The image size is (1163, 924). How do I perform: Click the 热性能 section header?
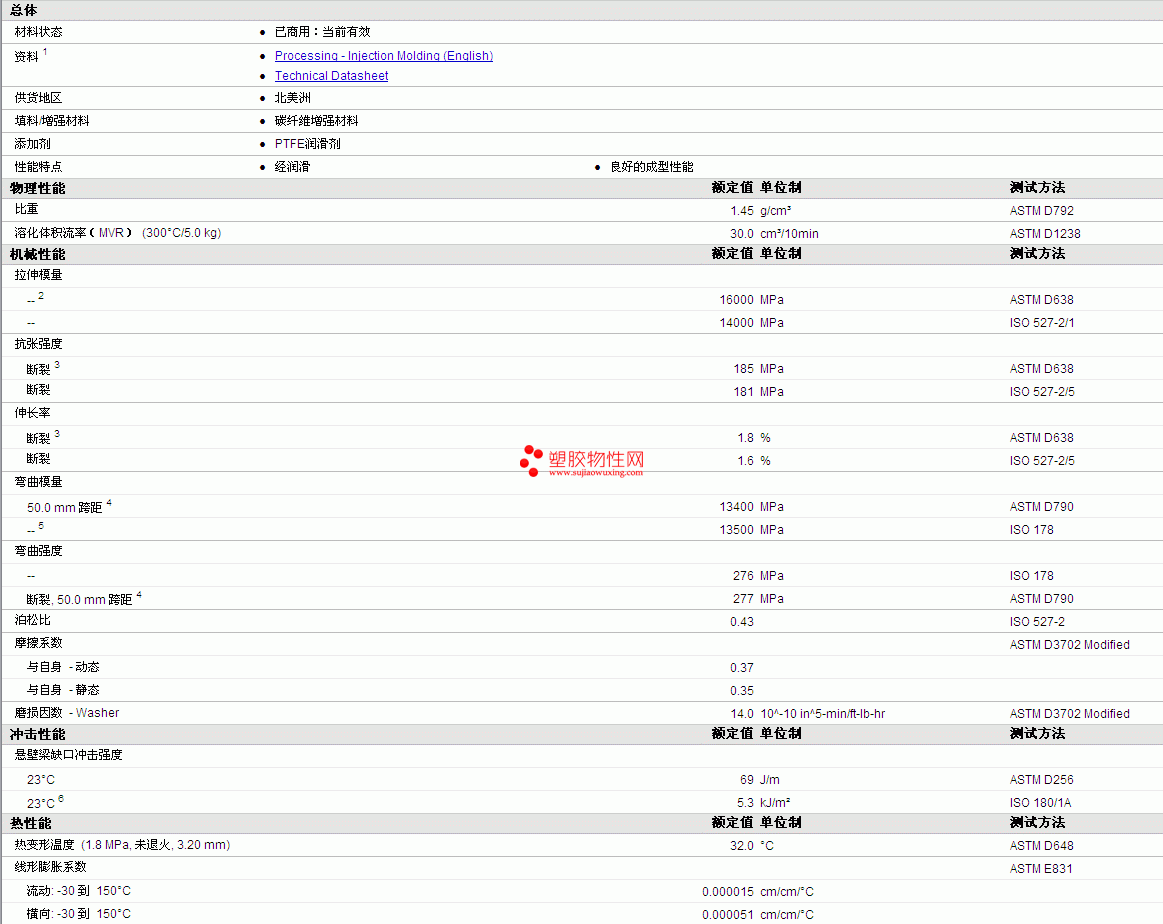[x=30, y=823]
